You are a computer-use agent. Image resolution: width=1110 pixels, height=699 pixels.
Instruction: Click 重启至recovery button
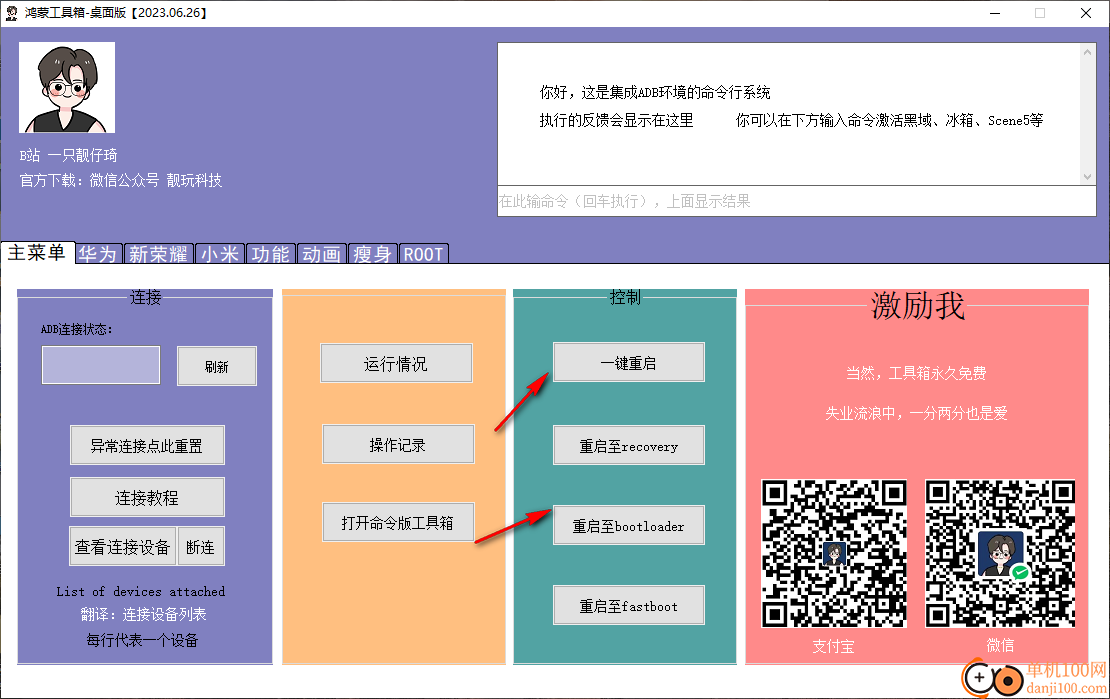click(629, 445)
